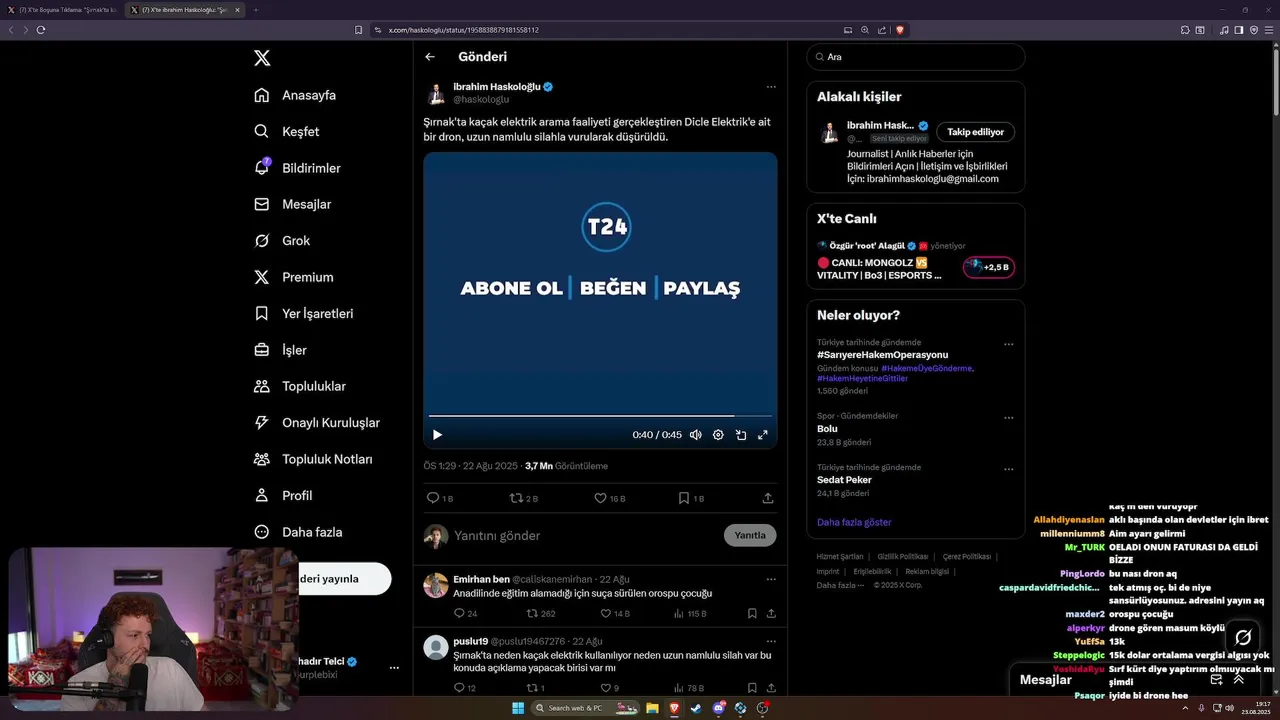The height and width of the screenshot is (720, 1280).
Task: Open Profil in the sidebar
Action: (x=283, y=495)
